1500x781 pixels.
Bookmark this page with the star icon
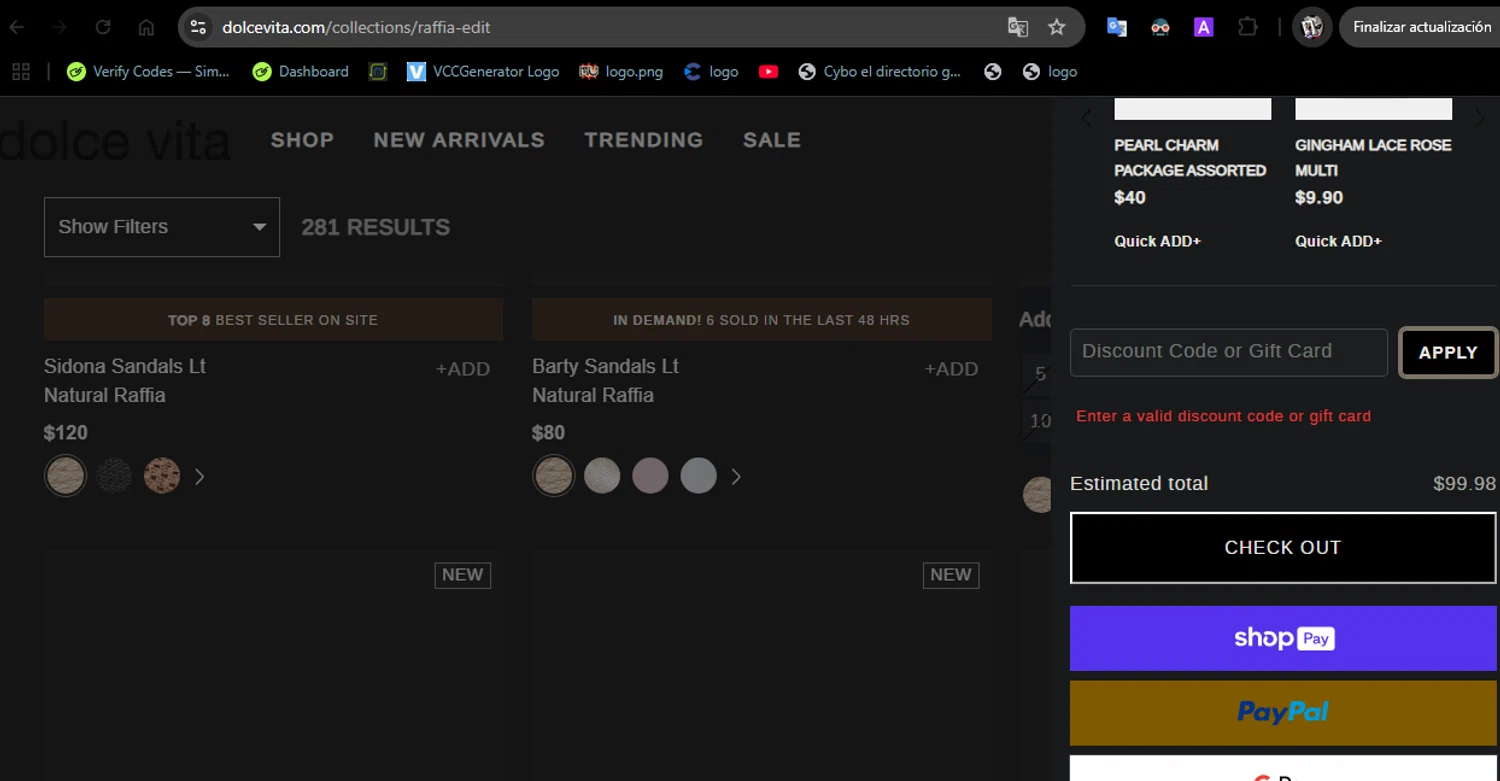[1057, 27]
